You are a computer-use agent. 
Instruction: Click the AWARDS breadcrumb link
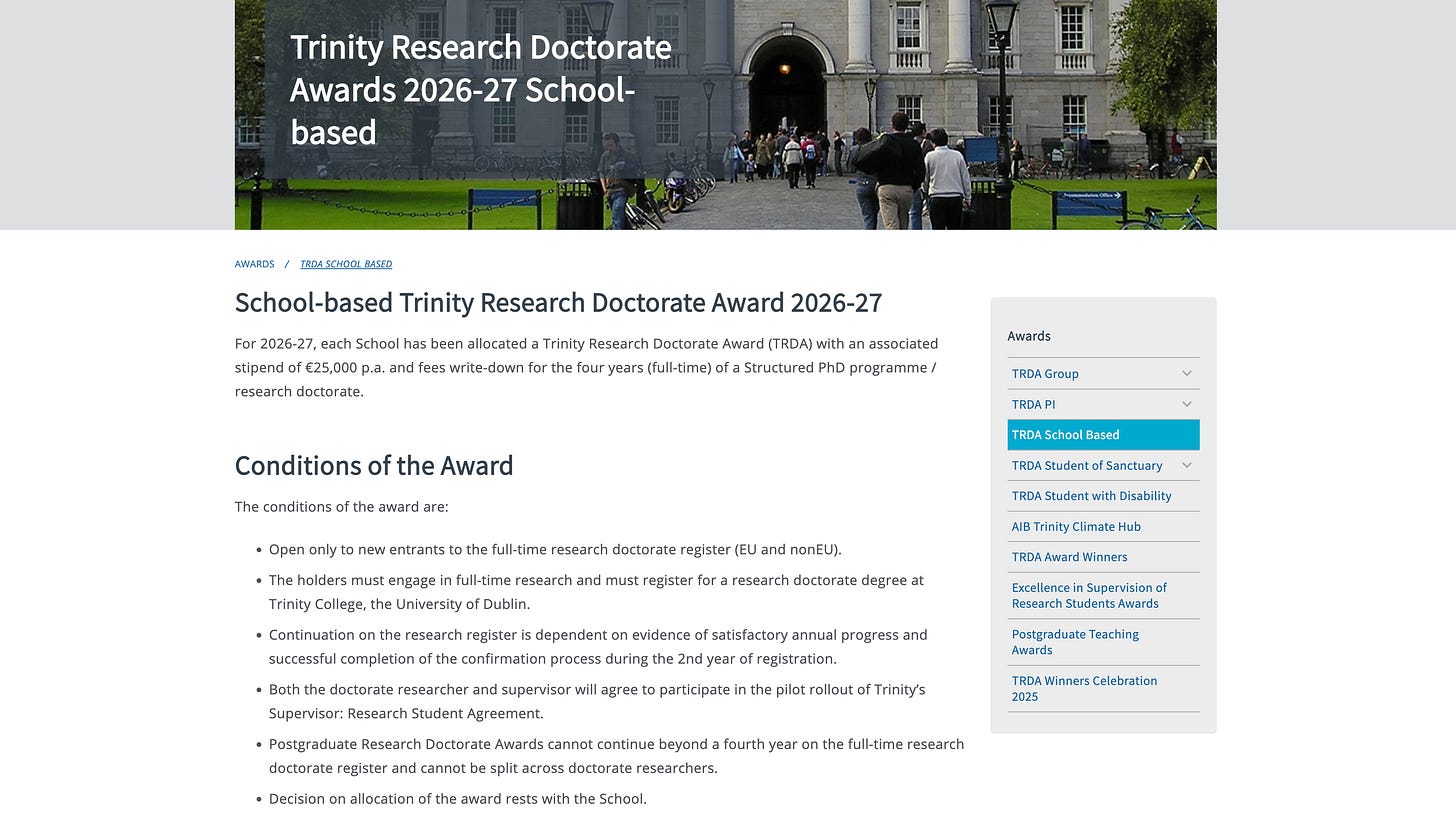pos(254,264)
